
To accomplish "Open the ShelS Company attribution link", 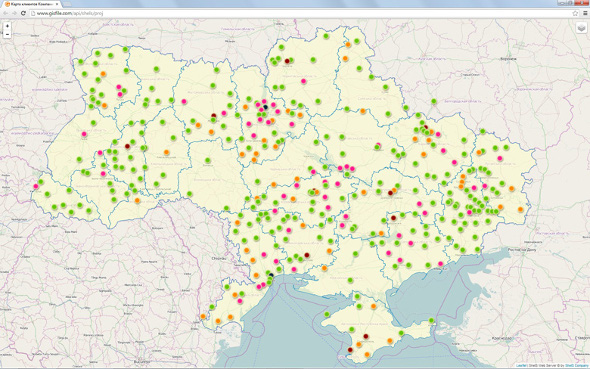I will [577, 366].
